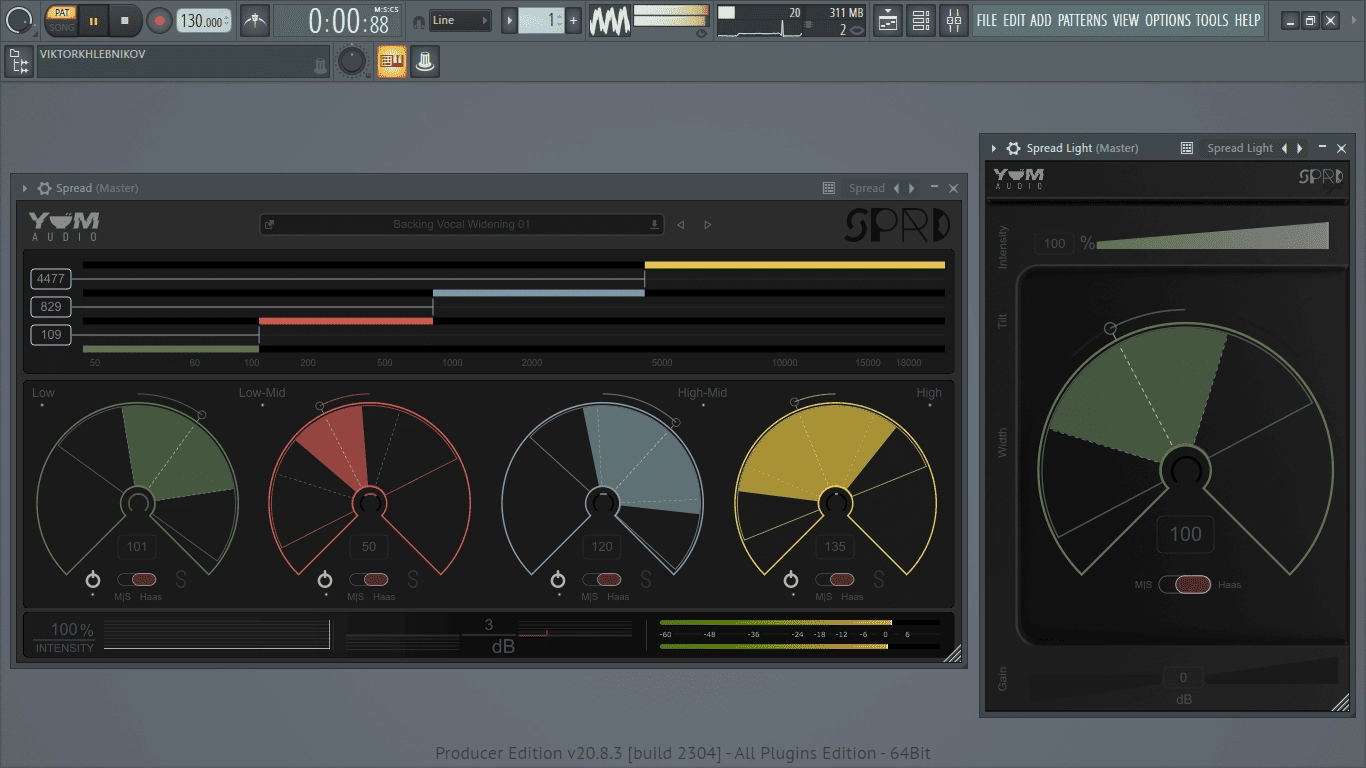The image size is (1366, 768).
Task: Click the yellow High band bar
Action: click(795, 265)
